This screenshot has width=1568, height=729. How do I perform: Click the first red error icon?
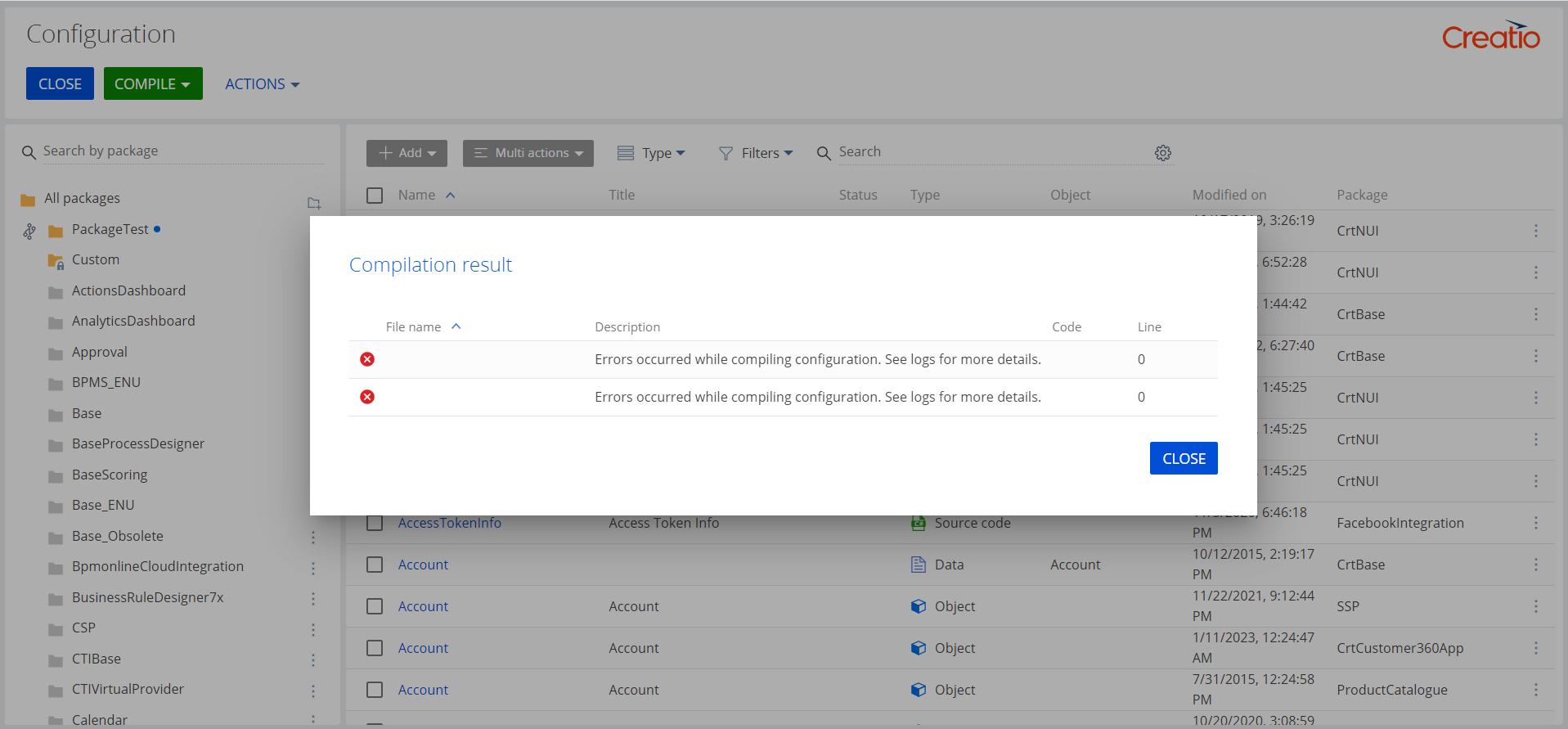pos(367,359)
